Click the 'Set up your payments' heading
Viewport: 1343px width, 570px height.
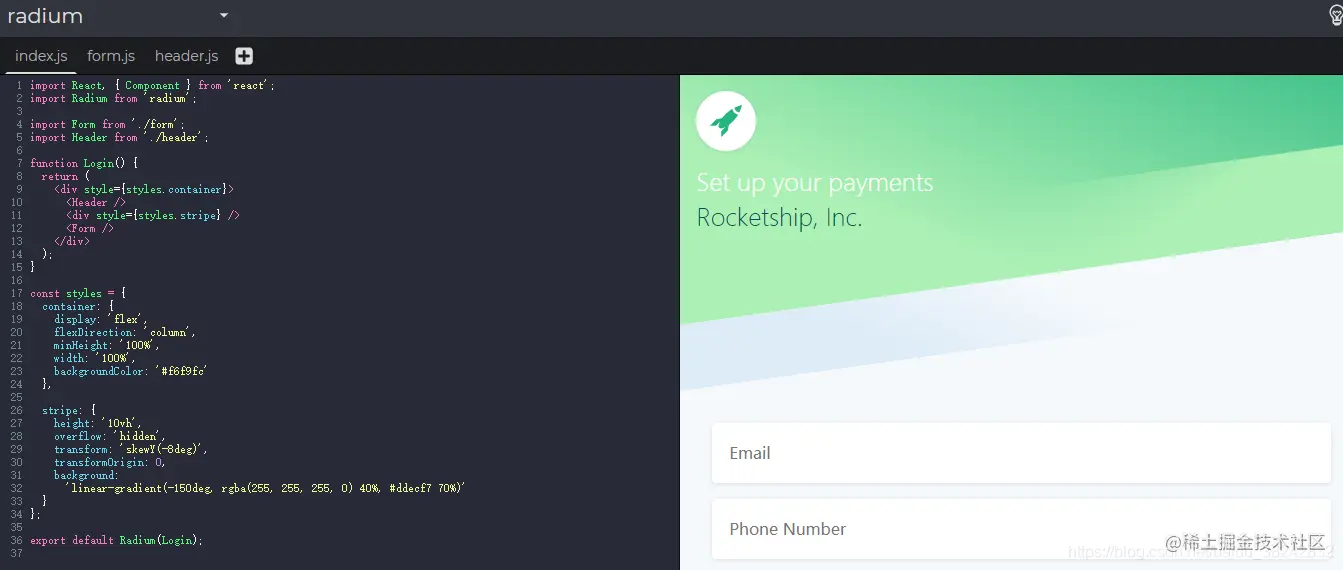click(x=815, y=183)
